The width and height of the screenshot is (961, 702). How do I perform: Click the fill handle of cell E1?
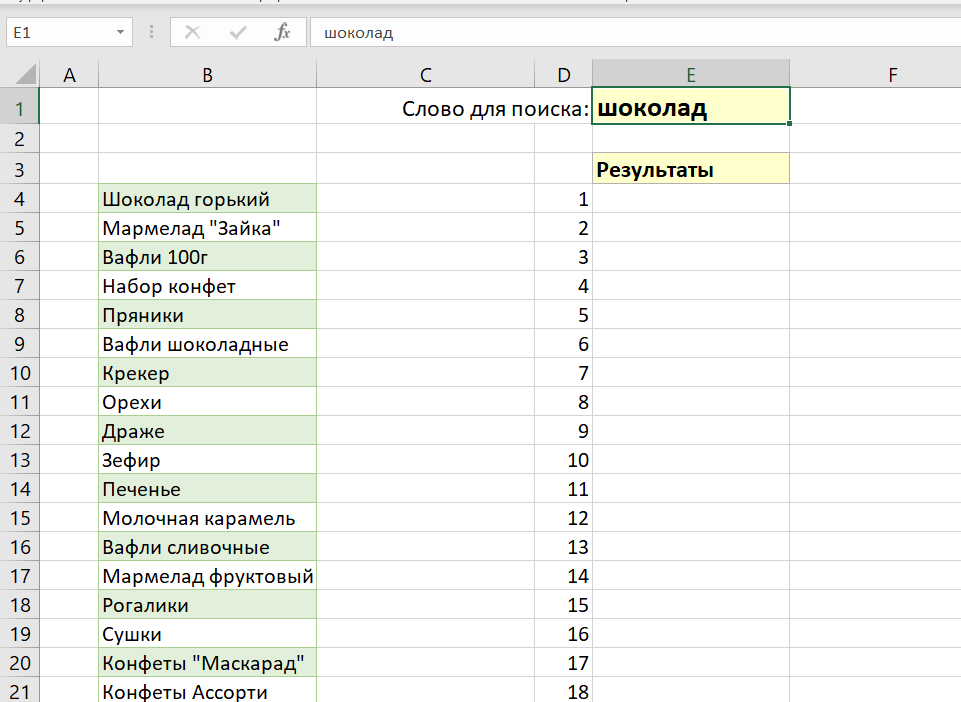[790, 124]
